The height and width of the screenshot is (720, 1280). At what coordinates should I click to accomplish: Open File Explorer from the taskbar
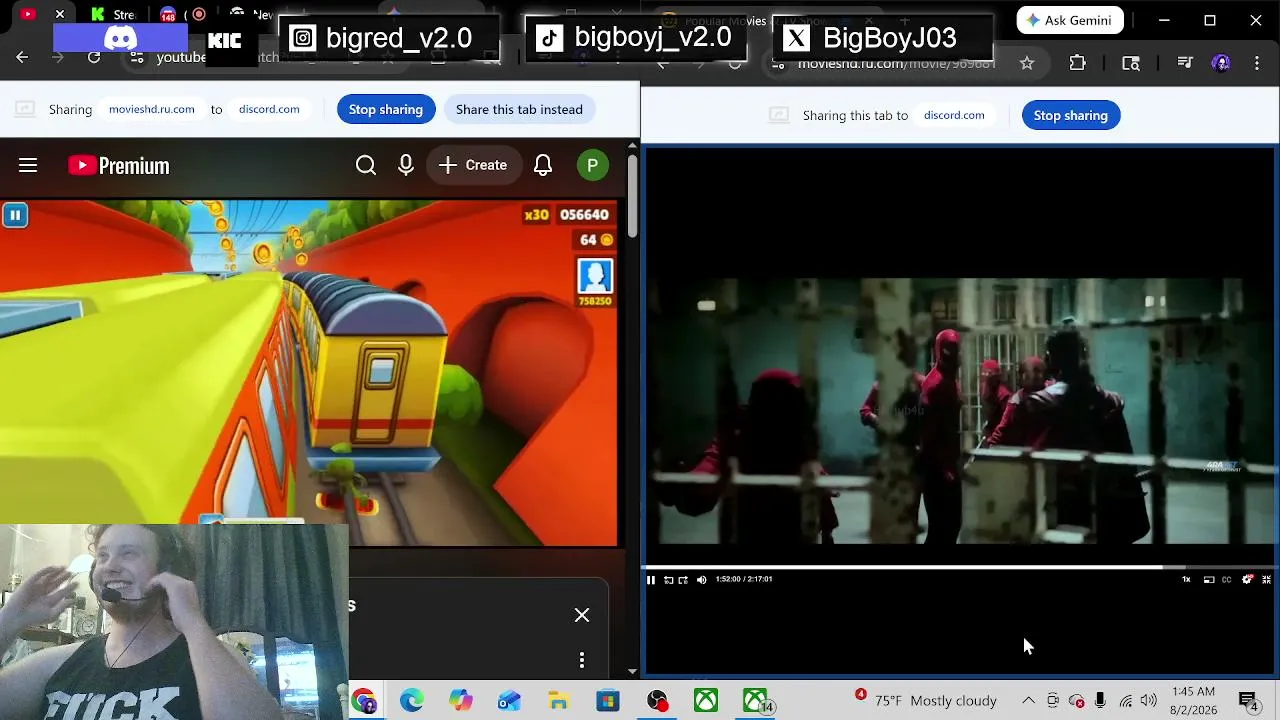558,701
